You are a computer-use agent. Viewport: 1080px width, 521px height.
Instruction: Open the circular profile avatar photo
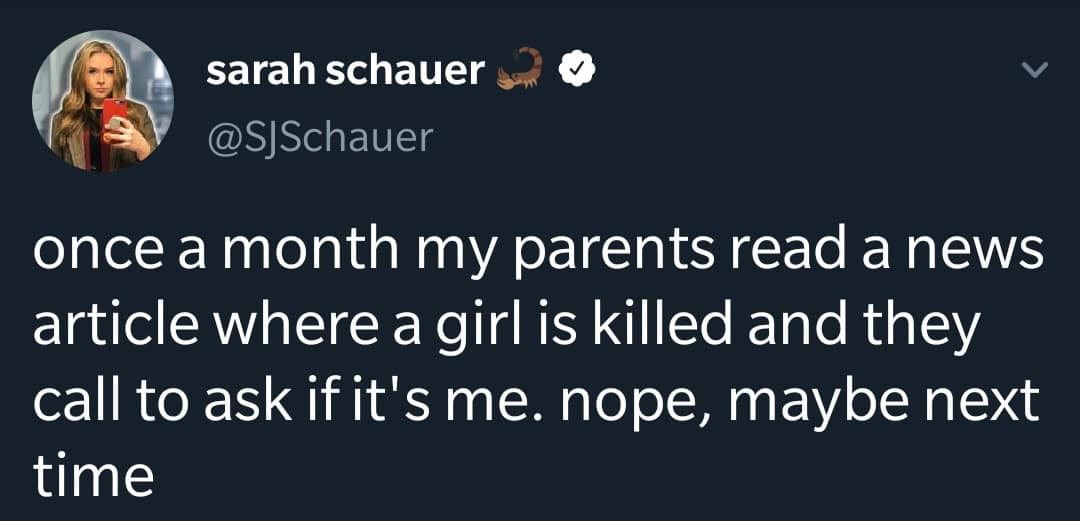[x=103, y=102]
